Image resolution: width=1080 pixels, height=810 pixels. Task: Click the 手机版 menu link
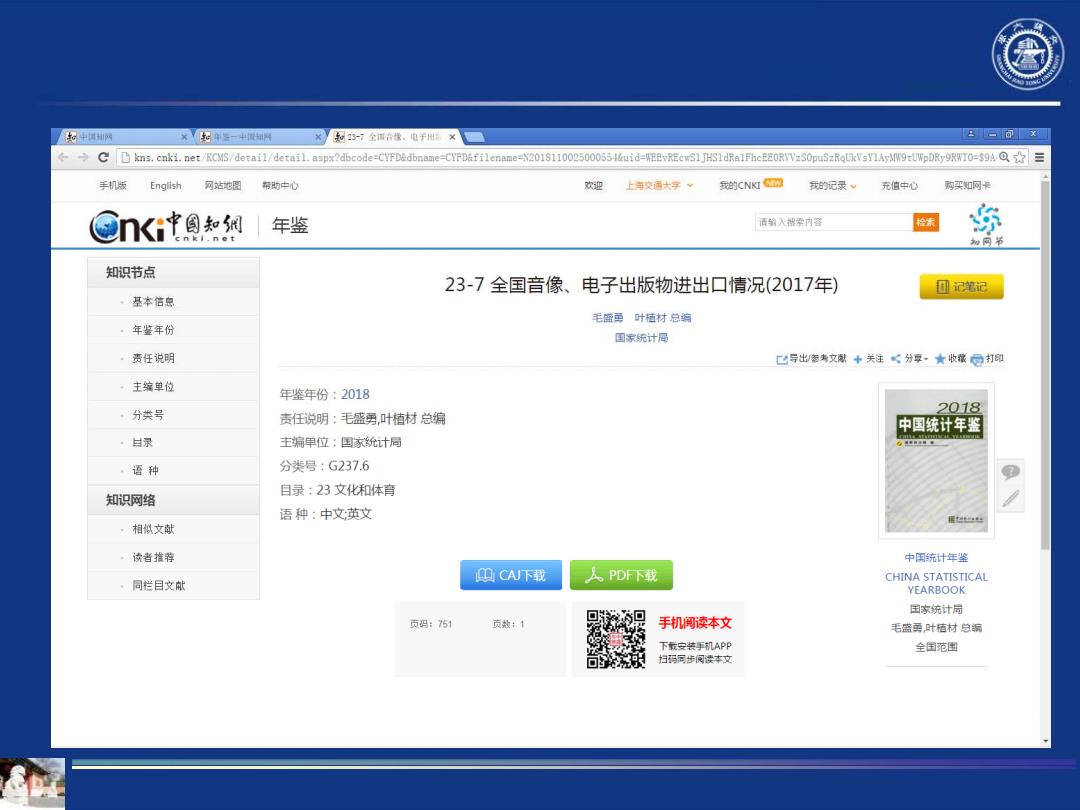click(x=113, y=185)
